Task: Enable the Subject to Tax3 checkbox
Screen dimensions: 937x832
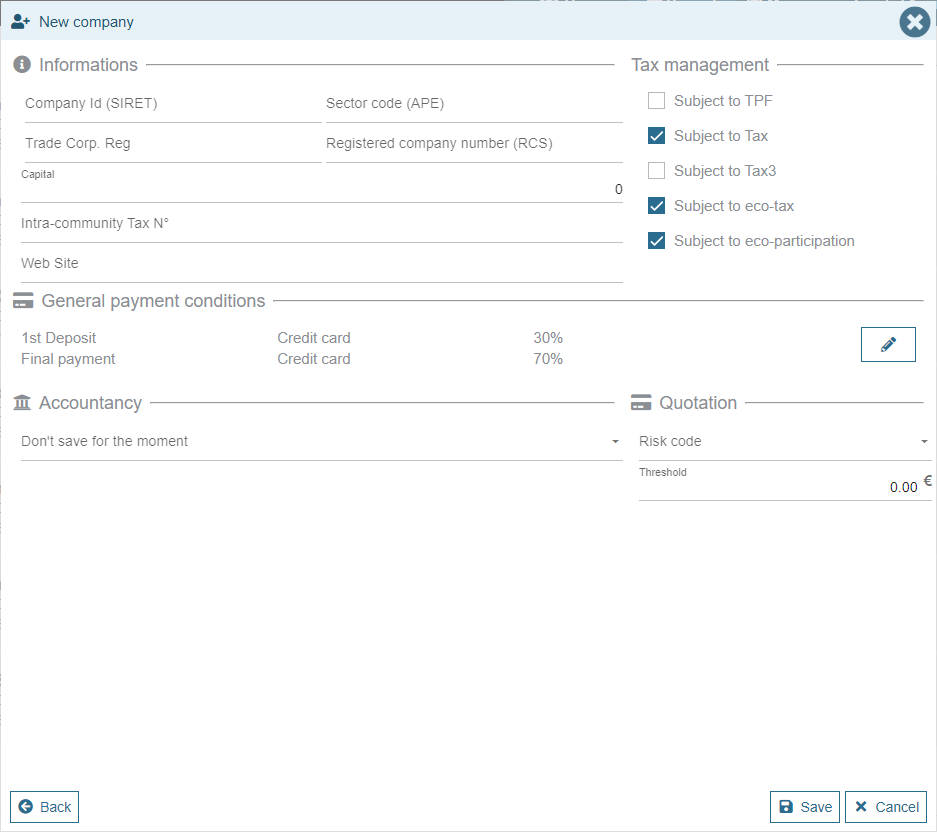Action: (x=656, y=171)
